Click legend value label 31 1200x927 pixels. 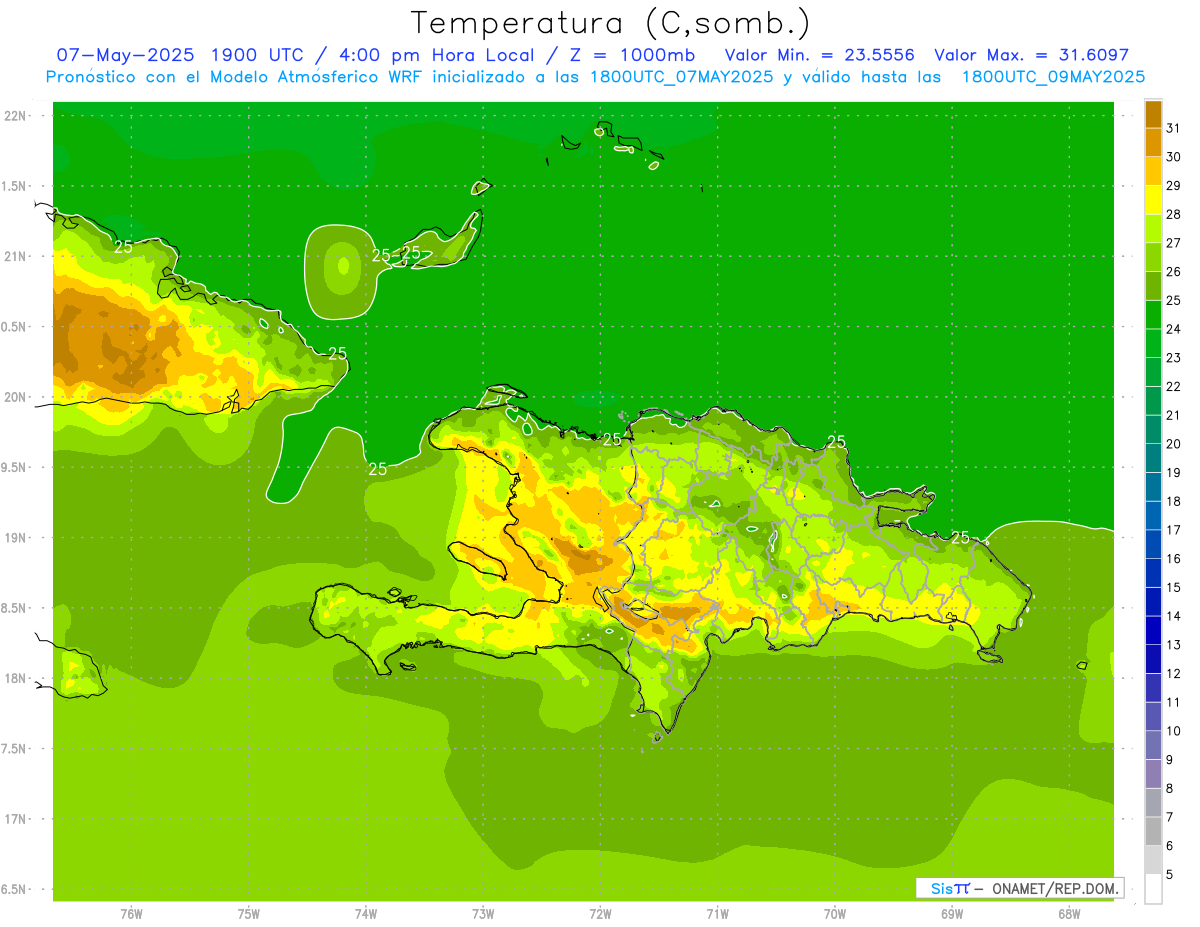pos(1174,128)
